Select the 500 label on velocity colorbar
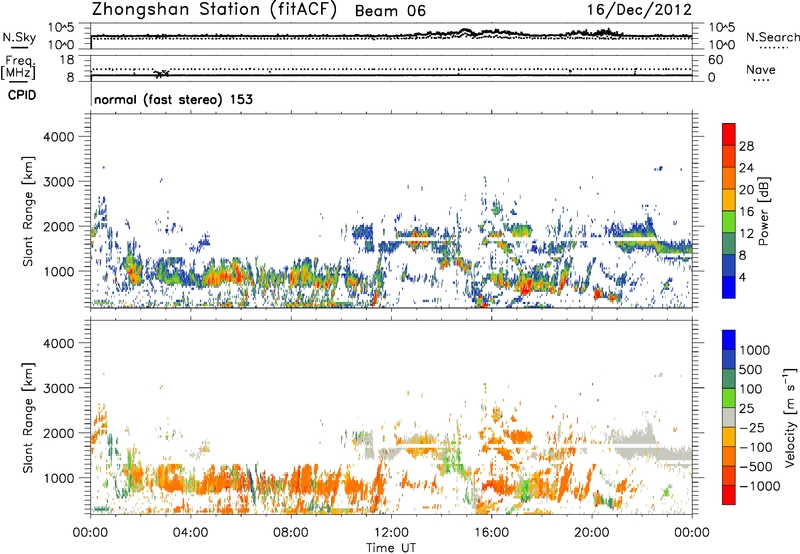Screen dimensions: 800x554 (x=751, y=370)
